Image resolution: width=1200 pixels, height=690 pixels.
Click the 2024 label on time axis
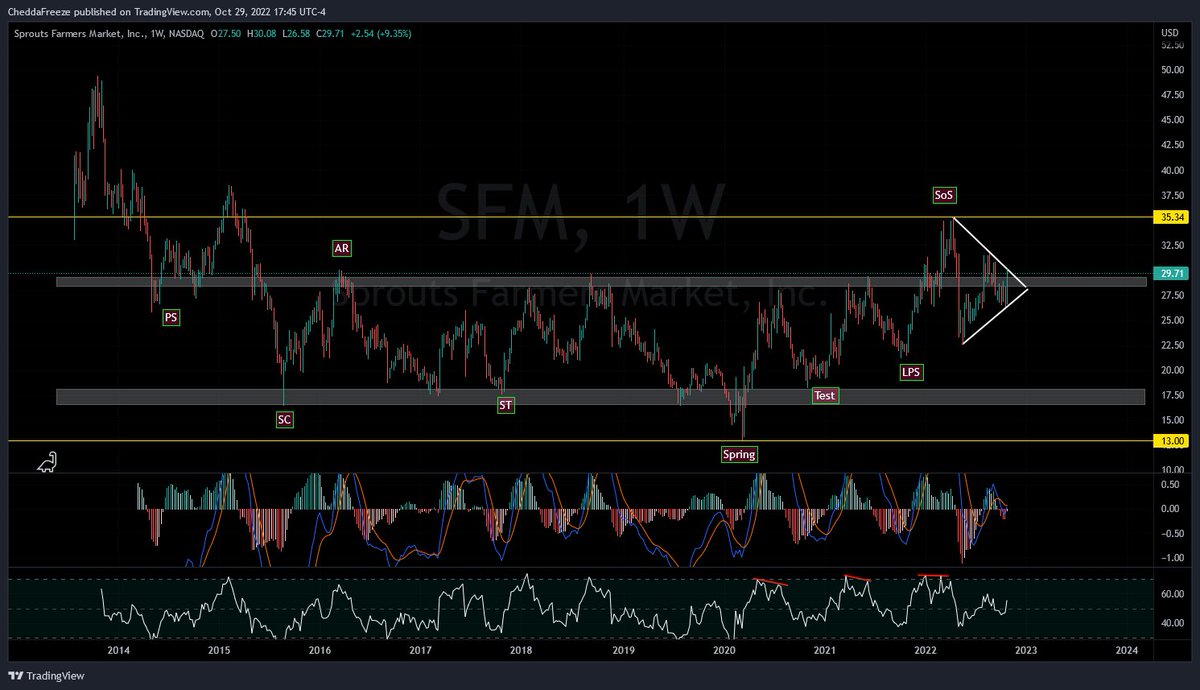point(1126,650)
